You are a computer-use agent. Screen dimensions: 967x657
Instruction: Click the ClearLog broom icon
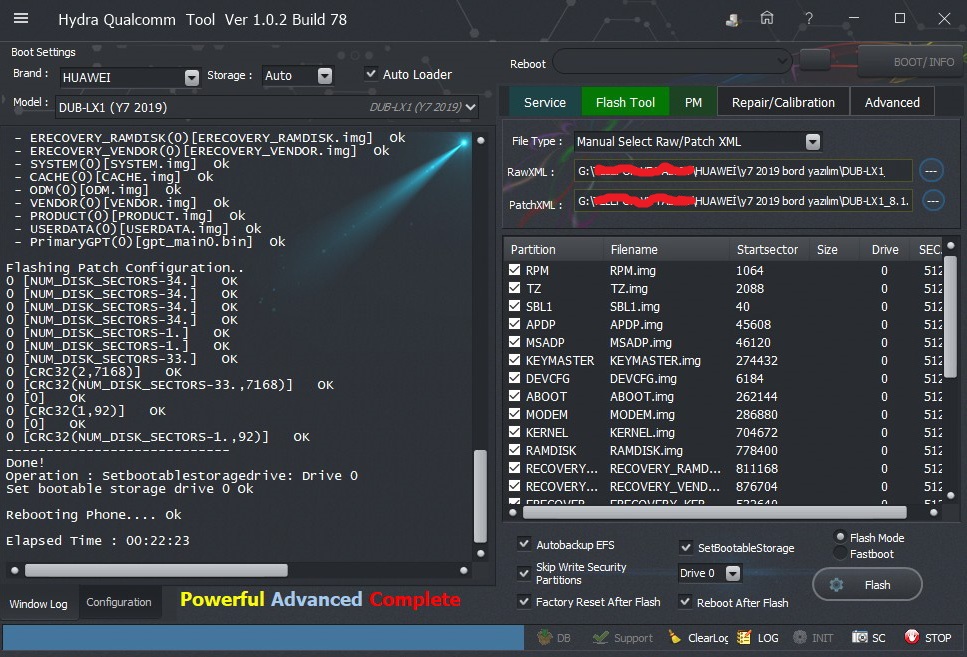[675, 637]
